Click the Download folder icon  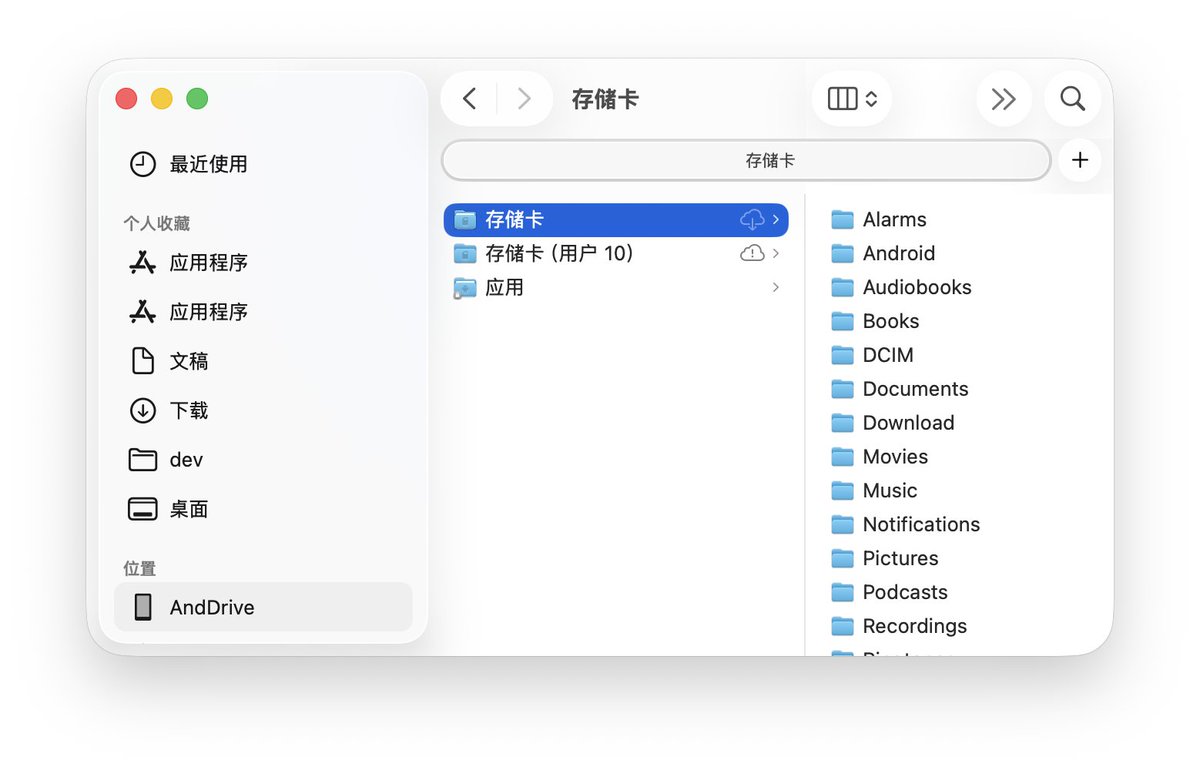coord(843,423)
